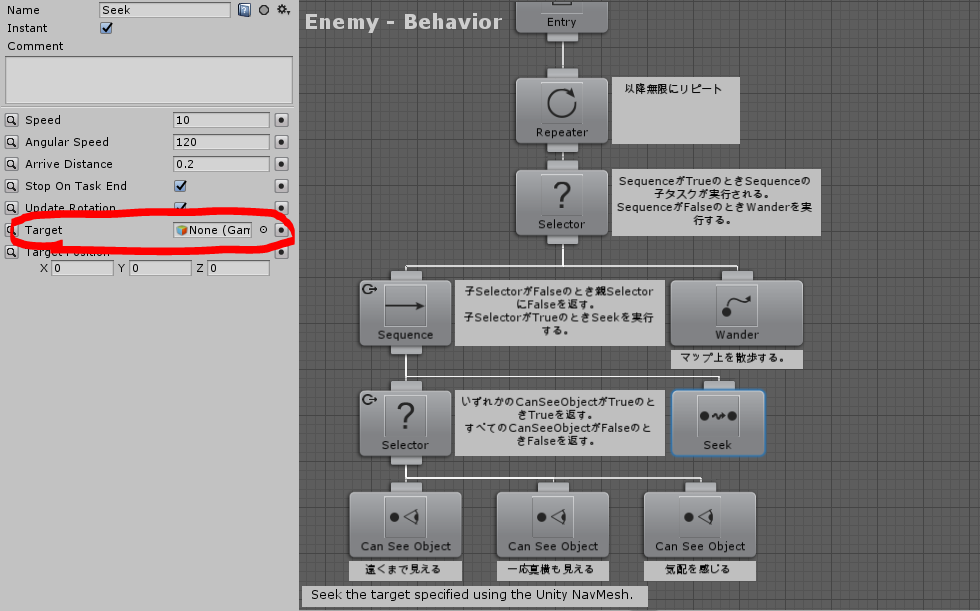Select the Entry node
980x611 pixels.
562,17
